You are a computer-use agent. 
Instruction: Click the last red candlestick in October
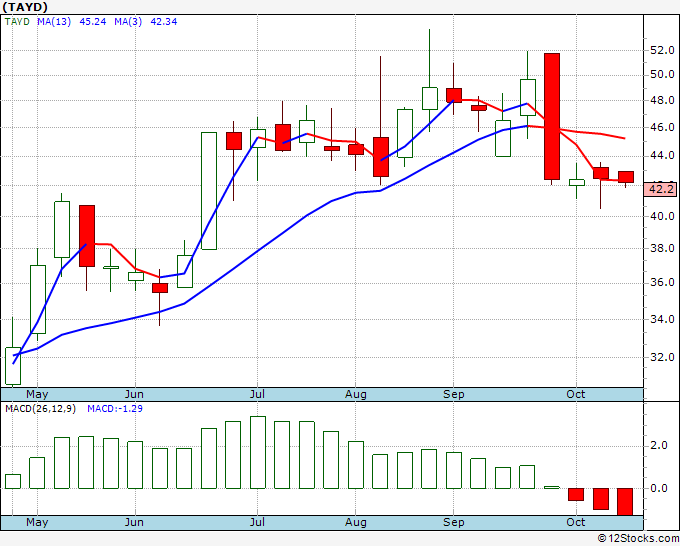pyautogui.click(x=626, y=177)
